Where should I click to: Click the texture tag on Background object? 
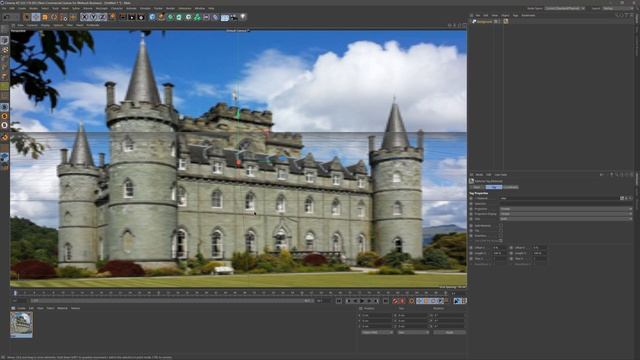pos(506,22)
